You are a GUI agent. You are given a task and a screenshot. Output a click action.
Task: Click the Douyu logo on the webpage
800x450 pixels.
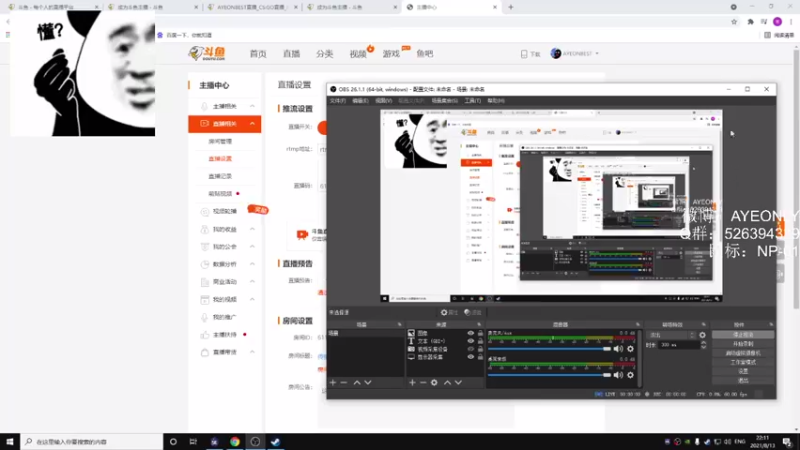pyautogui.click(x=207, y=54)
